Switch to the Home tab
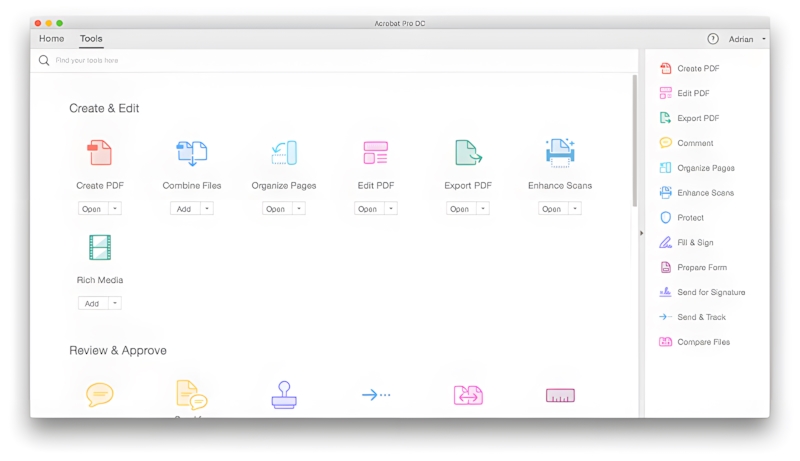The image size is (800, 461). click(51, 39)
